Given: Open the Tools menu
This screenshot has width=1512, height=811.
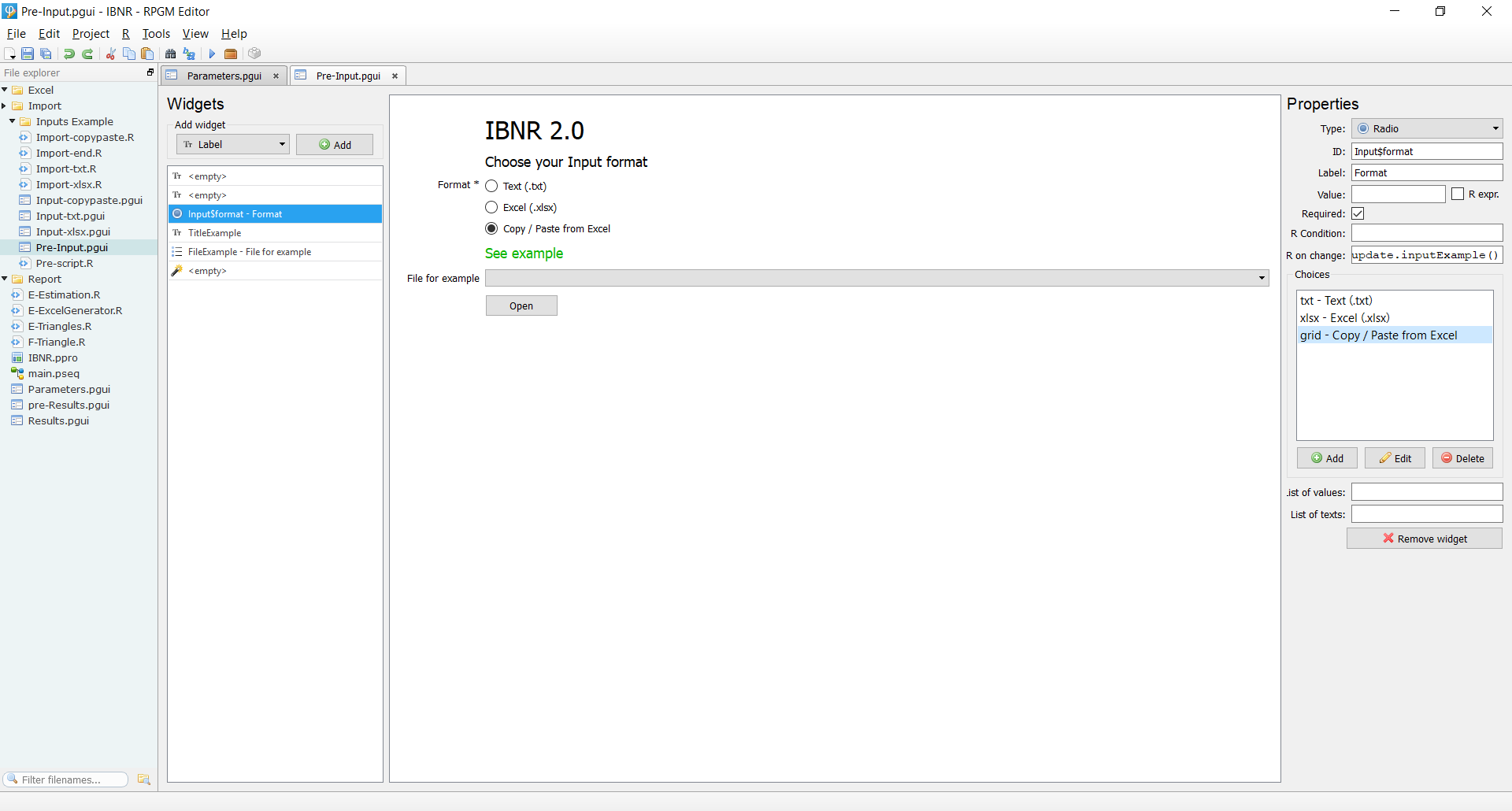Looking at the screenshot, I should click(x=156, y=34).
